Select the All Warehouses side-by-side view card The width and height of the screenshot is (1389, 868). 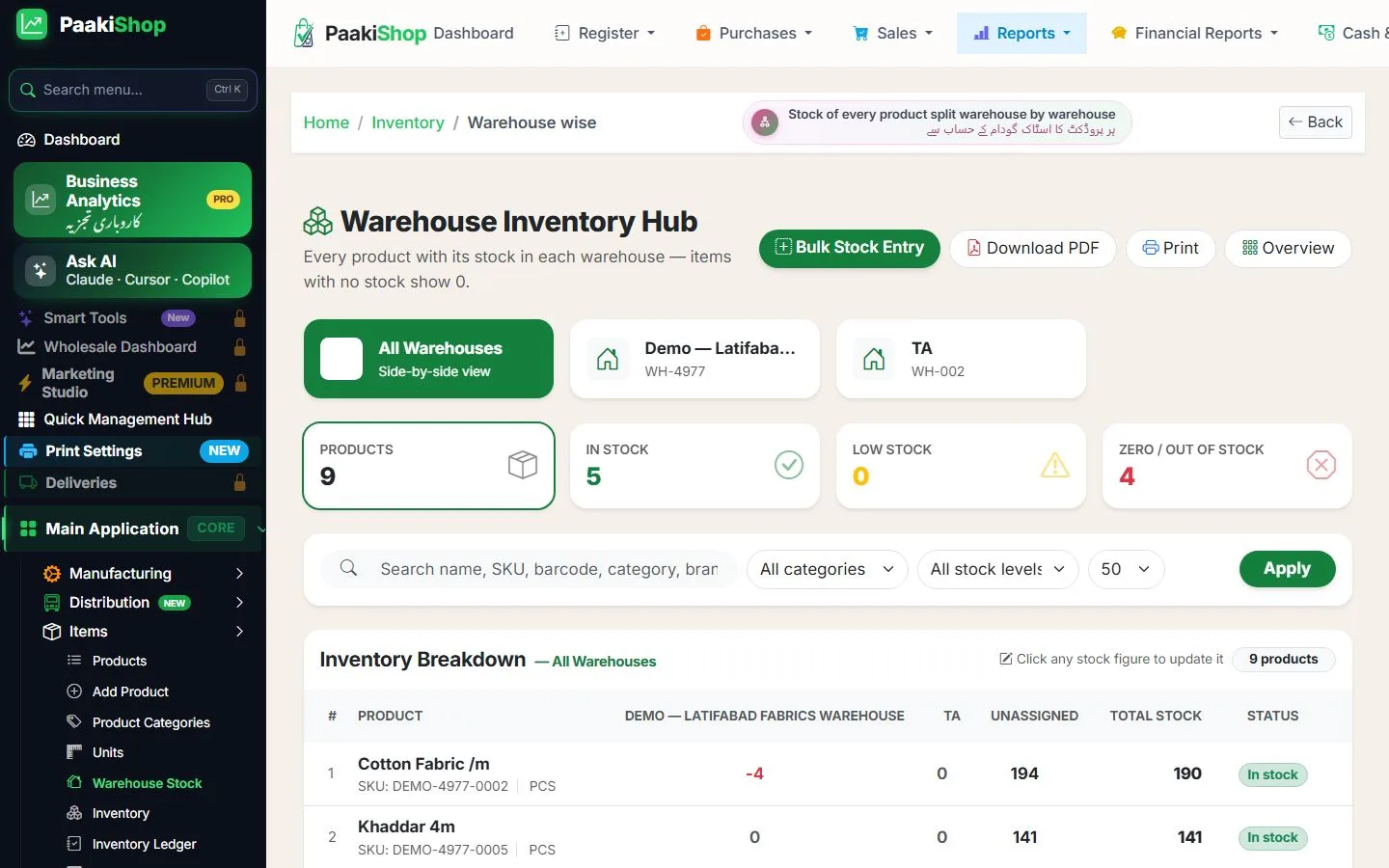pyautogui.click(x=428, y=359)
